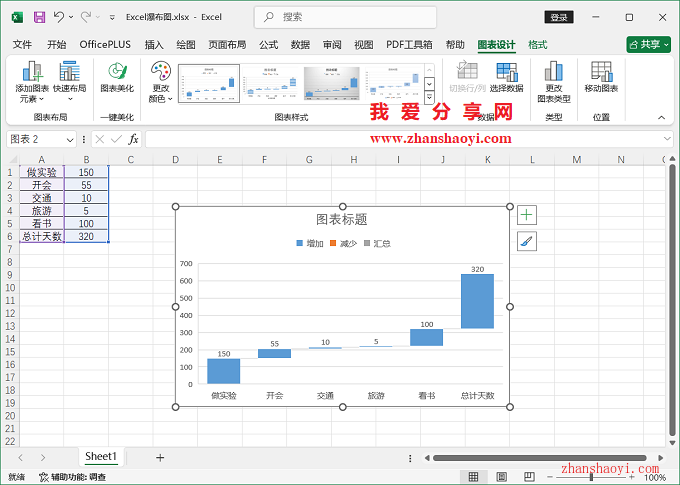Click the green plus chart elements button
Screen dimensions: 680x485
coord(527,215)
